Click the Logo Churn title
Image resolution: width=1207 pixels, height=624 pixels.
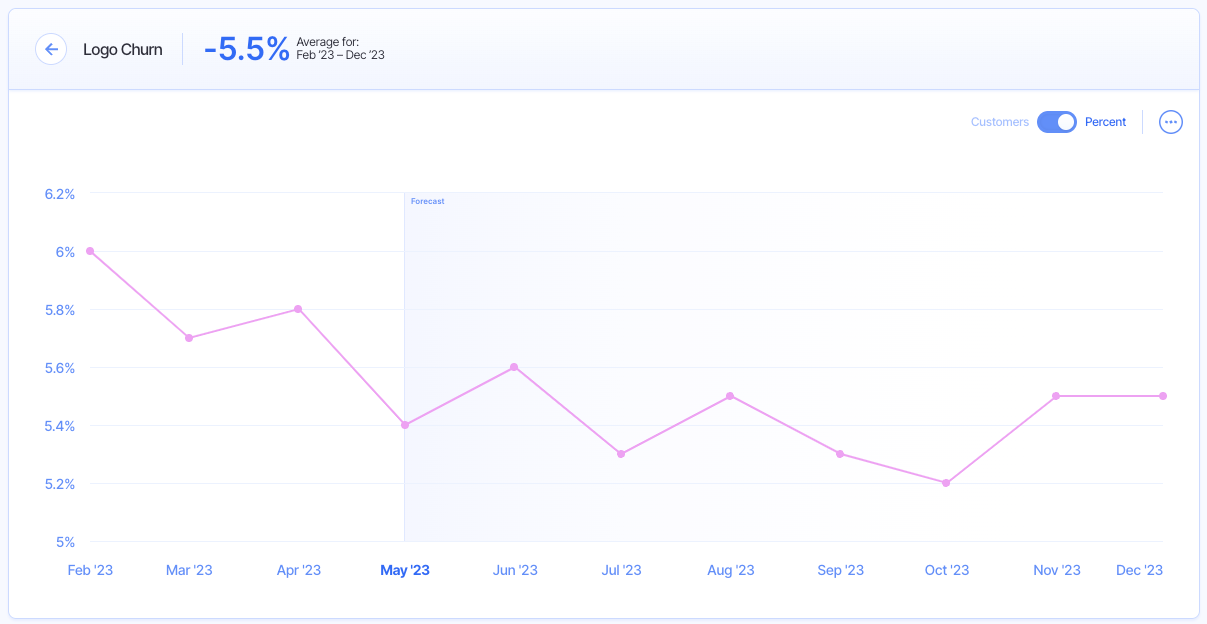pyautogui.click(x=123, y=49)
